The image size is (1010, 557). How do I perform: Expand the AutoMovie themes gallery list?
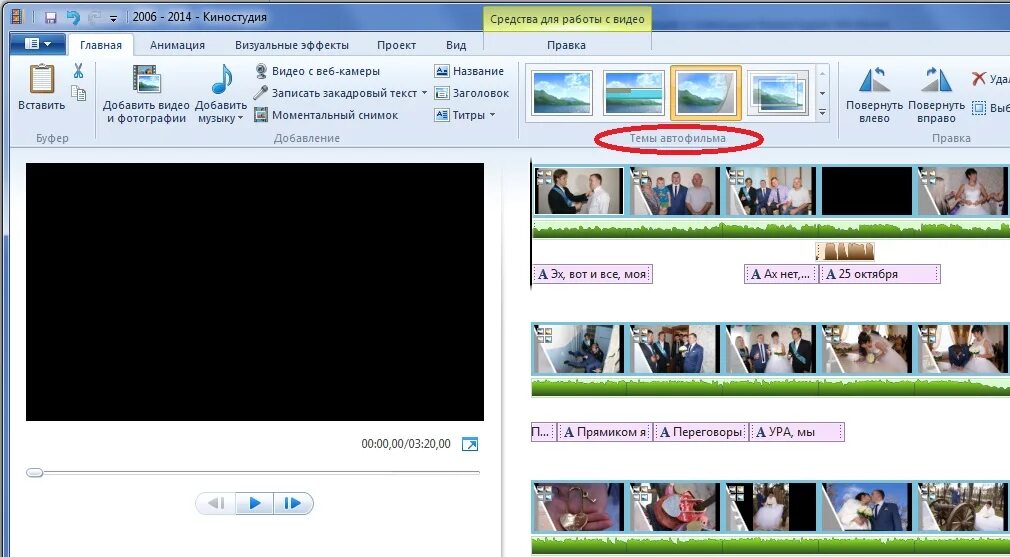pos(823,113)
